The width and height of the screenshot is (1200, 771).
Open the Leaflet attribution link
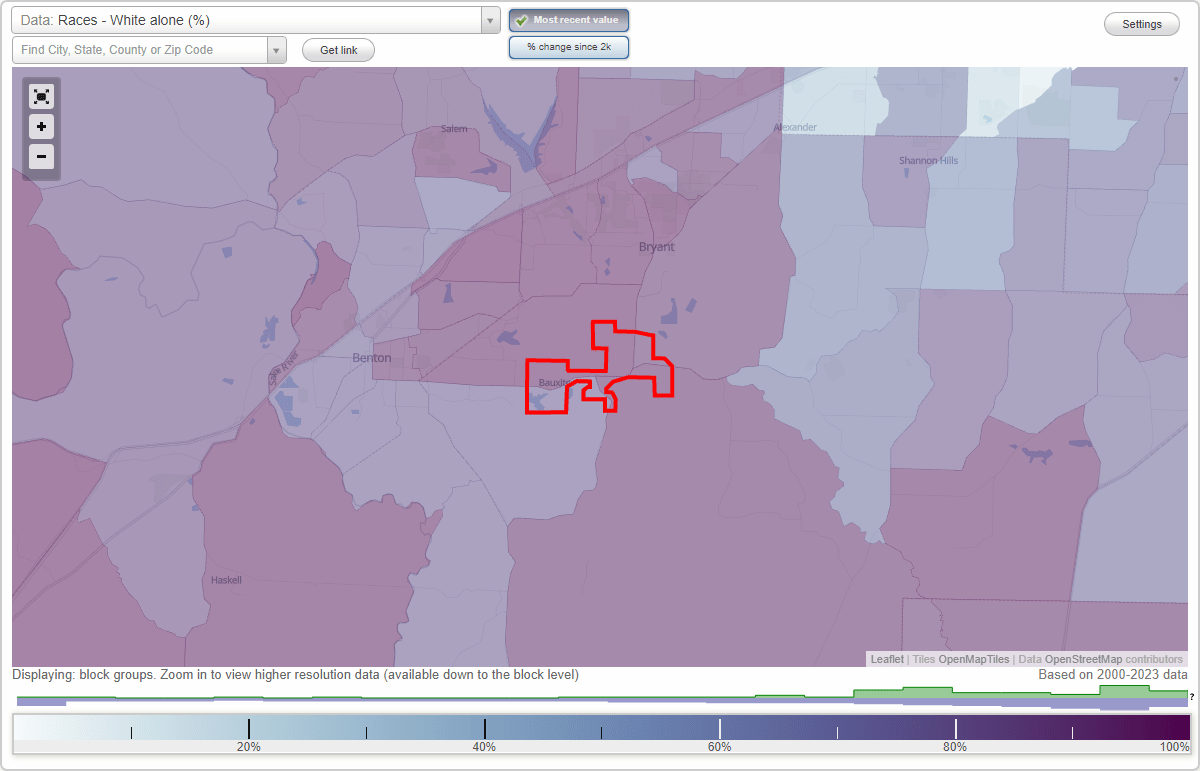click(886, 659)
